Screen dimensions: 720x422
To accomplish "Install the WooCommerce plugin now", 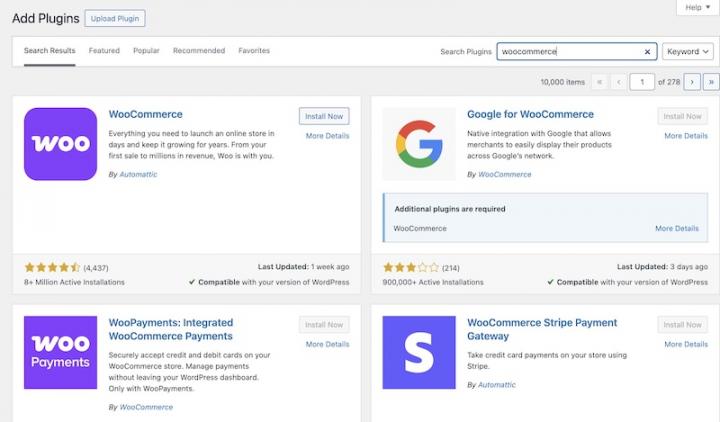I will click(x=324, y=116).
